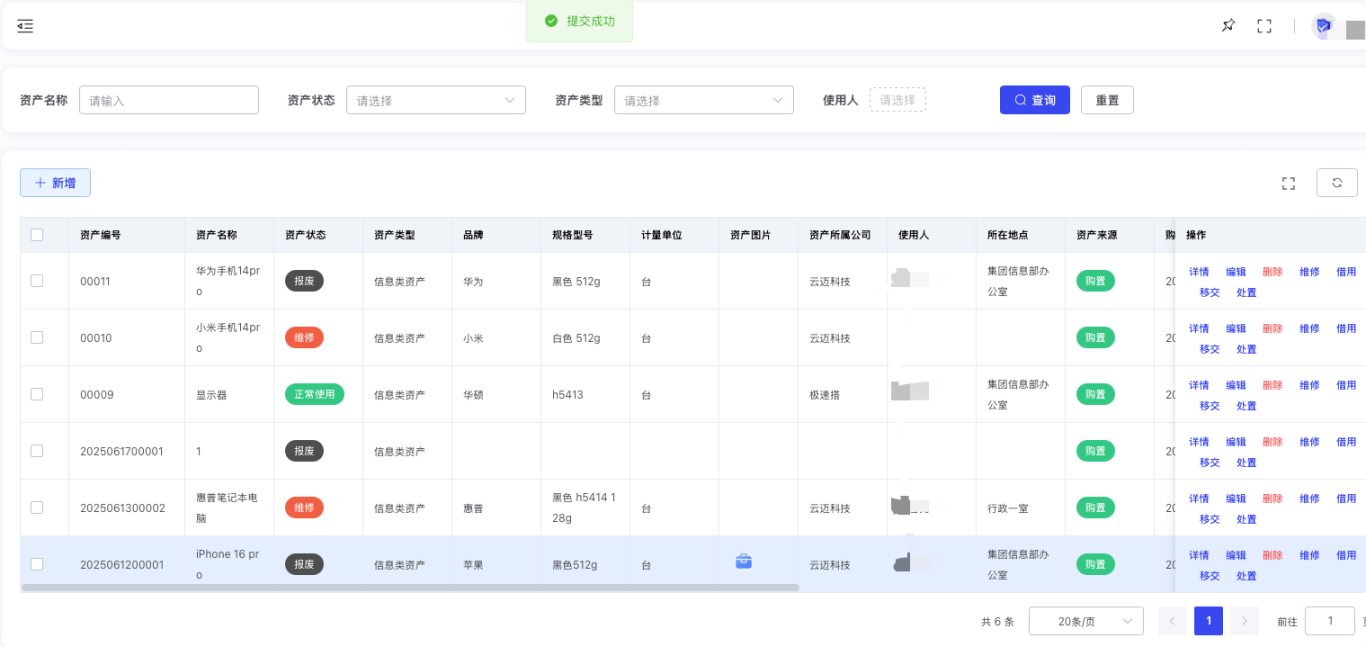Image resolution: width=1366 pixels, height=647 pixels.
Task: Click 删除 for asset 00010
Action: click(1272, 329)
